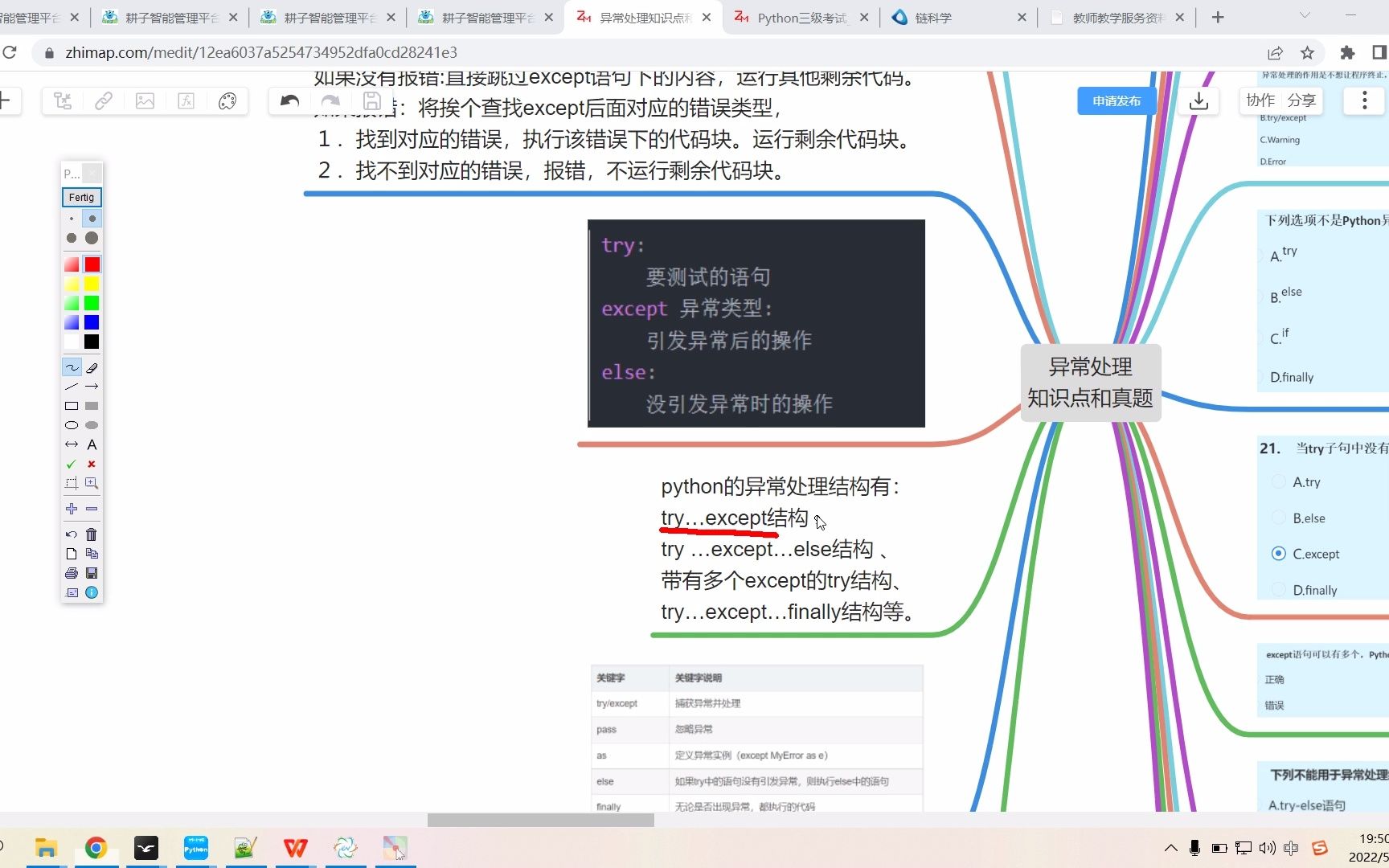Image resolution: width=1389 pixels, height=868 pixels.
Task: Click the Fertig button in the annotation panel
Action: (81, 197)
